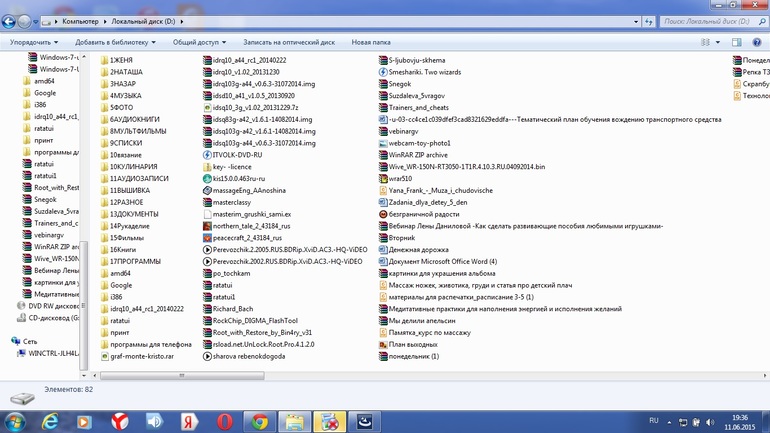Open the help question mark icon
The height and width of the screenshot is (433, 770).
pyautogui.click(x=757, y=43)
